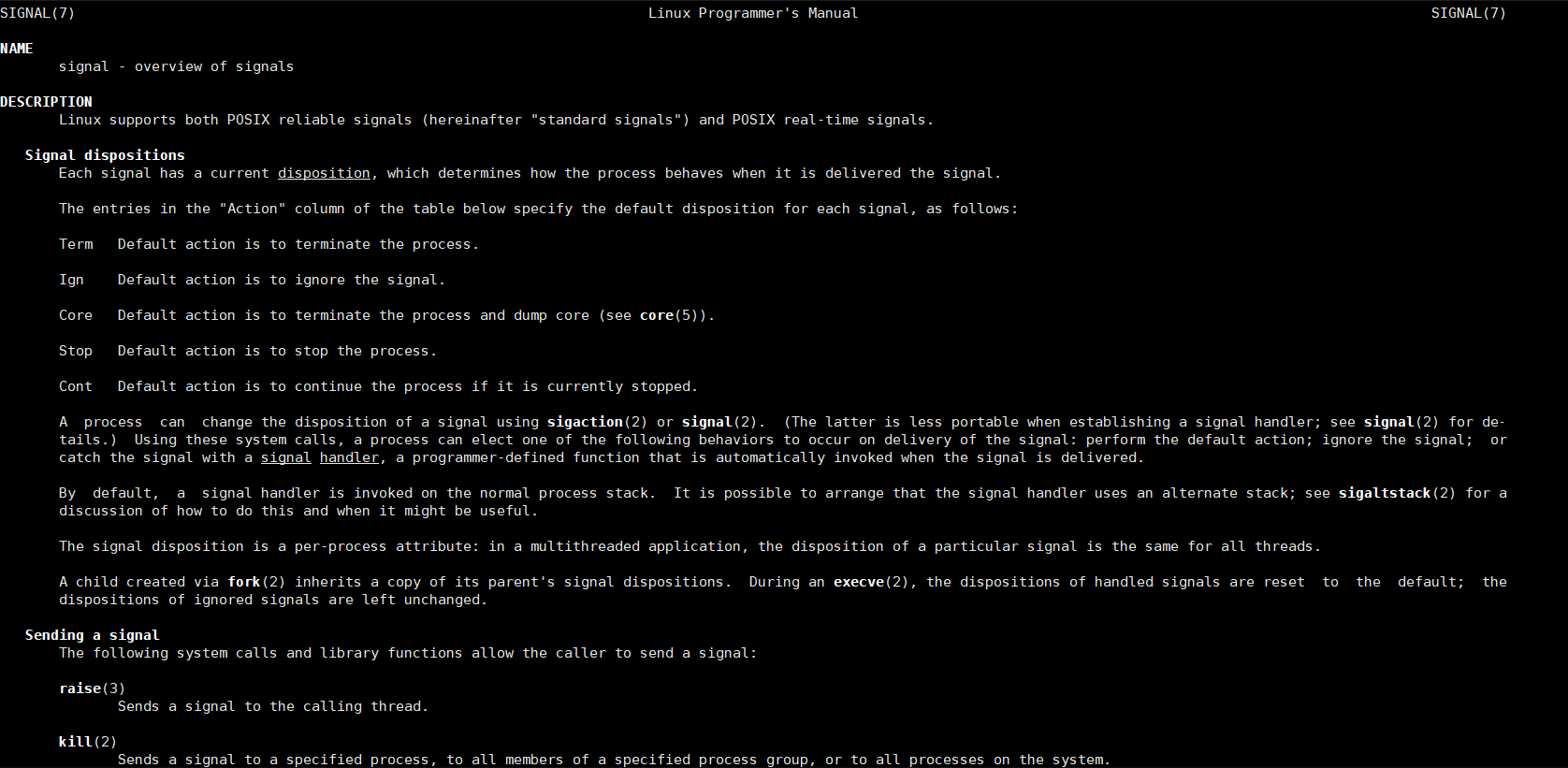Click the underlined word "signal" before handler

click(x=285, y=457)
